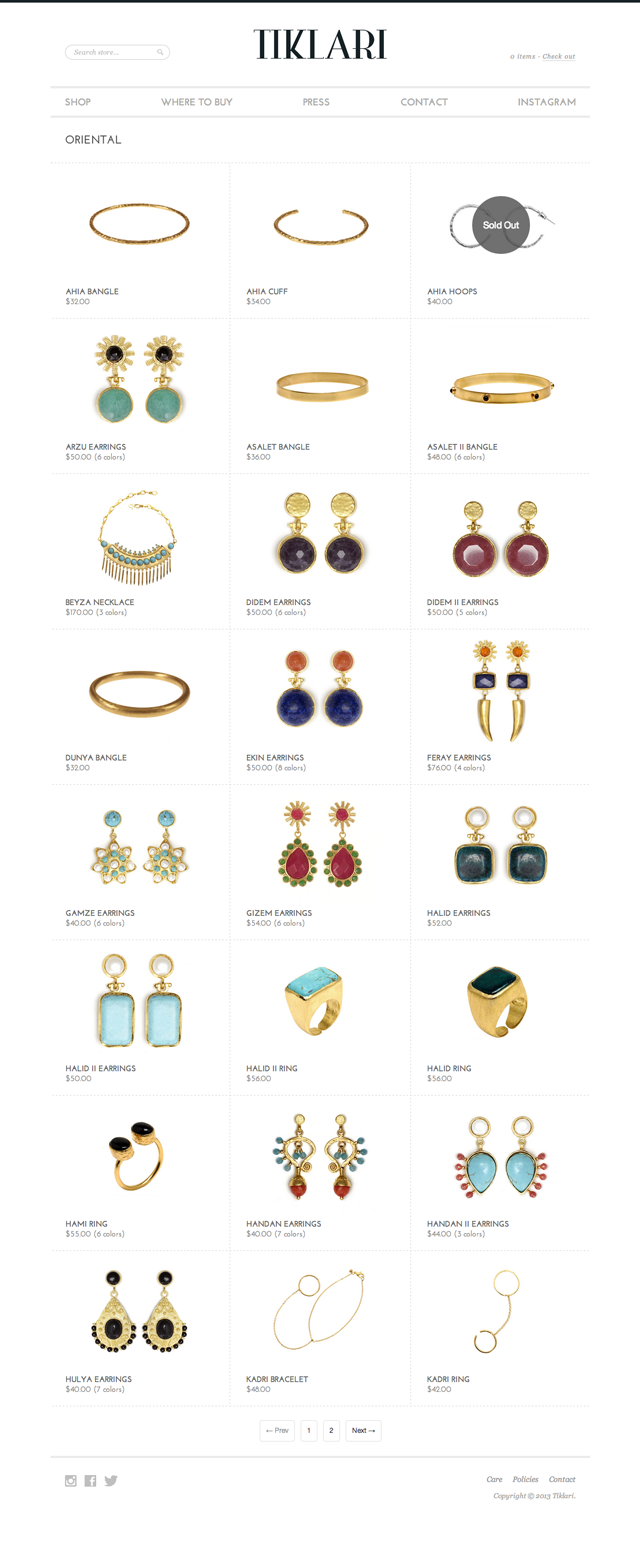Open the Care footer link
This screenshot has height=1547, width=640.
click(x=494, y=1479)
